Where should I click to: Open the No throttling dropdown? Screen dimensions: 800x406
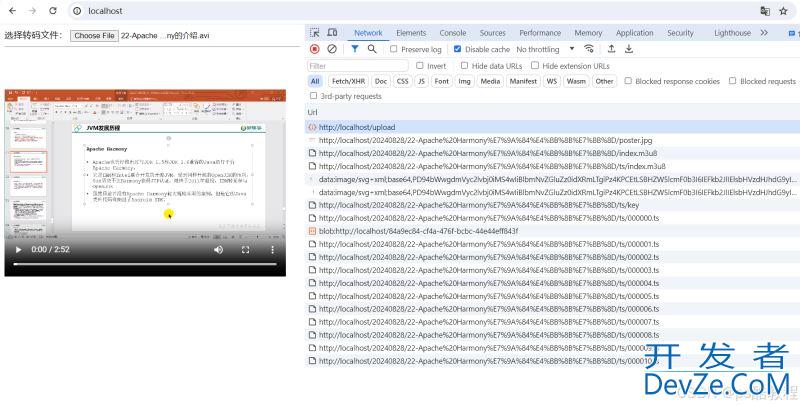[x=545, y=49]
